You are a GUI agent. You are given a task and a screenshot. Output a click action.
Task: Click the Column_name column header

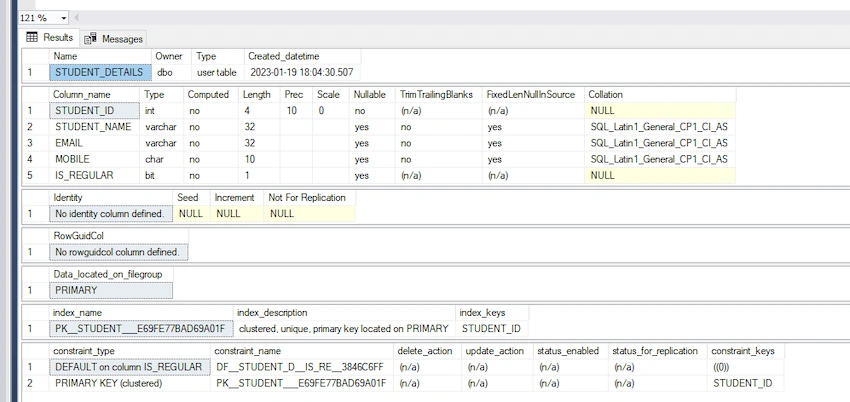coord(94,94)
